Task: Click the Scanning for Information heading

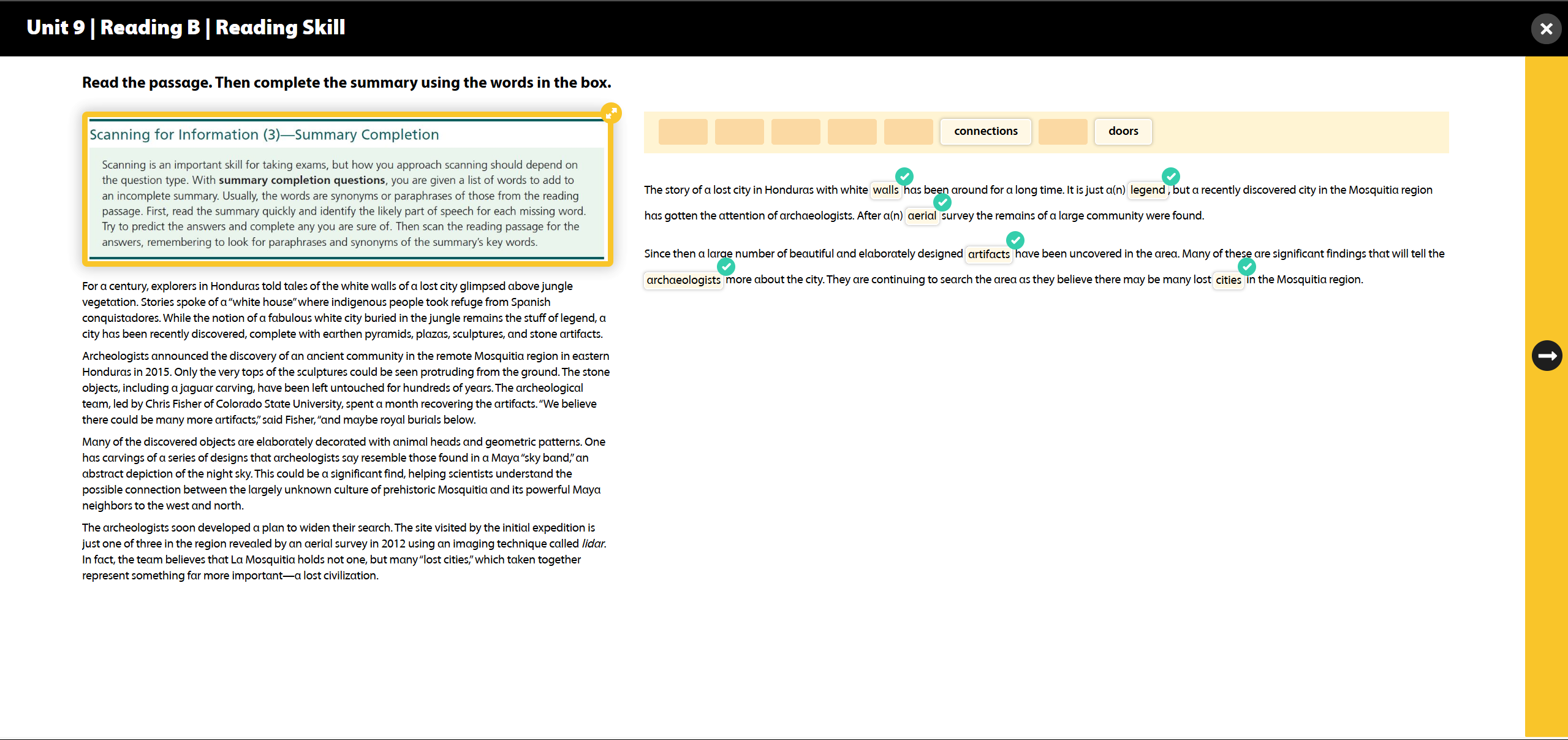Action: [264, 135]
